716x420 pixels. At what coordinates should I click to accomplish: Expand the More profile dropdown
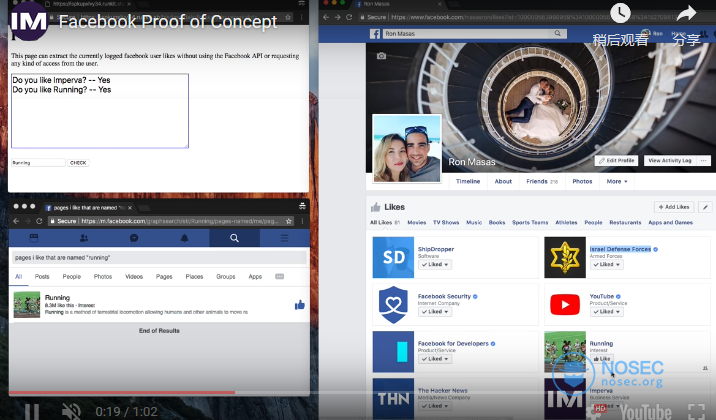tap(617, 181)
